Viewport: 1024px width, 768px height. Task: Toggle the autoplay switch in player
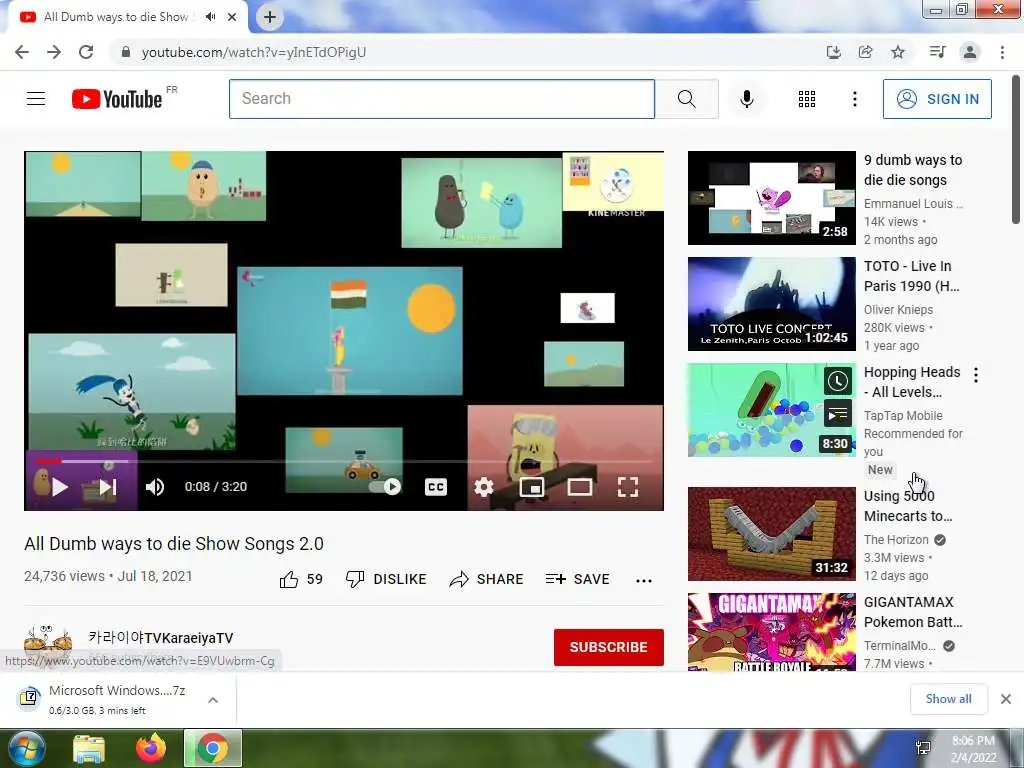[x=385, y=487]
